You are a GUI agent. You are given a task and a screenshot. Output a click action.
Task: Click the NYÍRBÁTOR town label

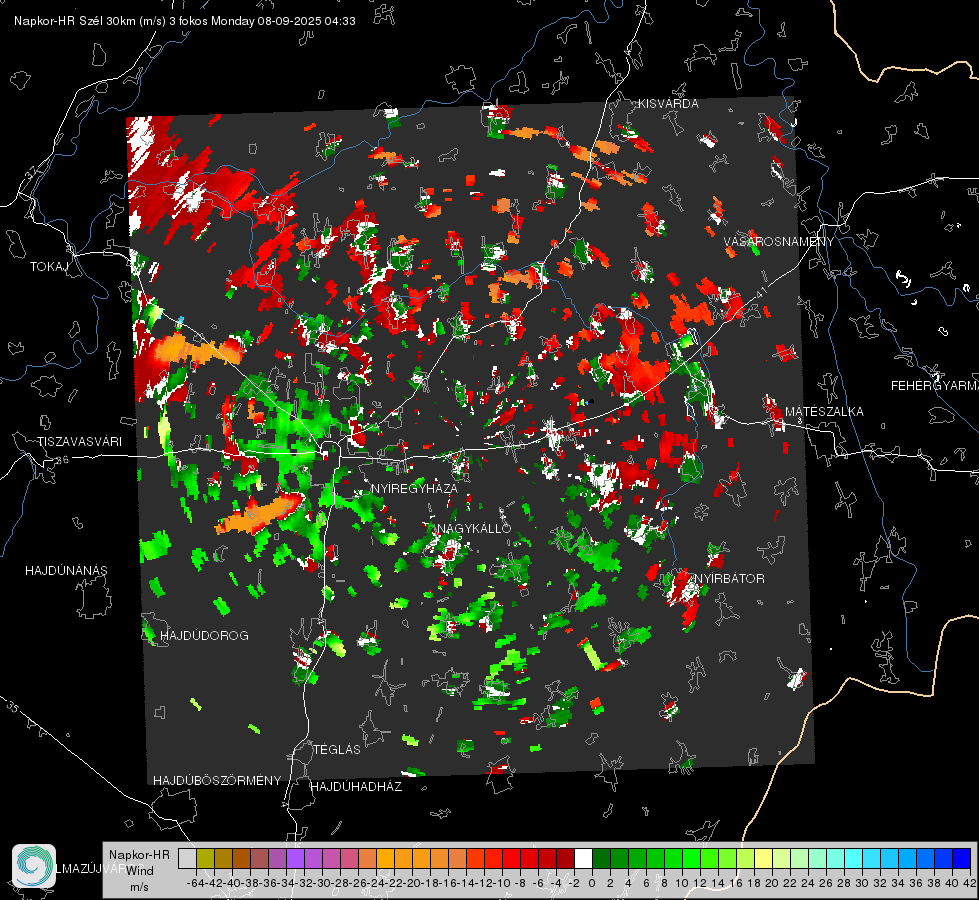(729, 578)
